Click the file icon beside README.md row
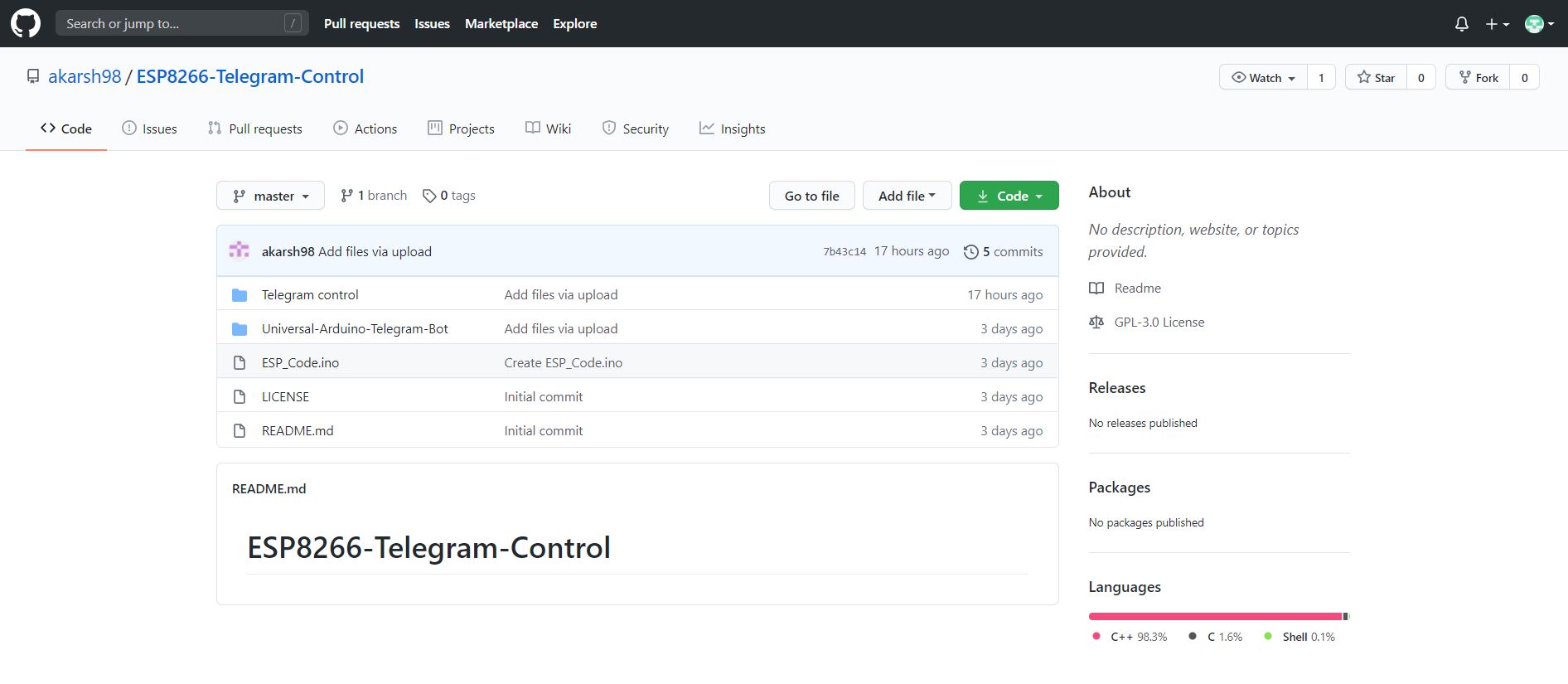 240,430
